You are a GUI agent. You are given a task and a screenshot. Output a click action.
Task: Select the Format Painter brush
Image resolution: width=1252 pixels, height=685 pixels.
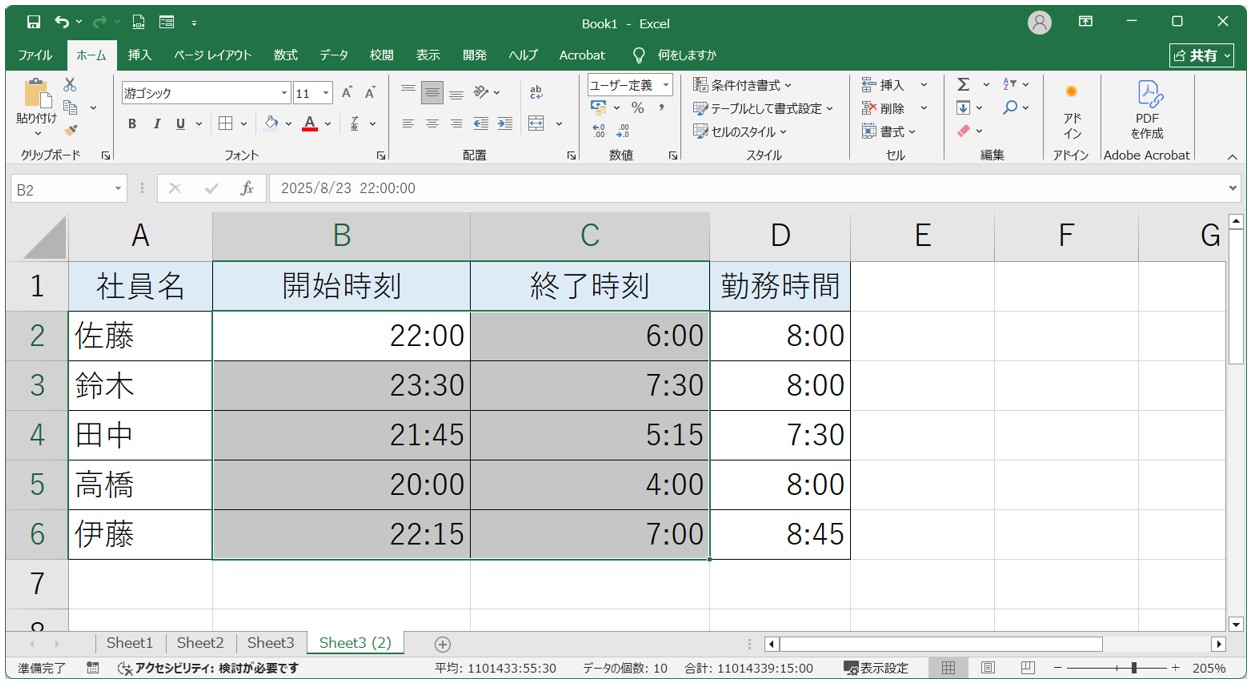tap(70, 129)
